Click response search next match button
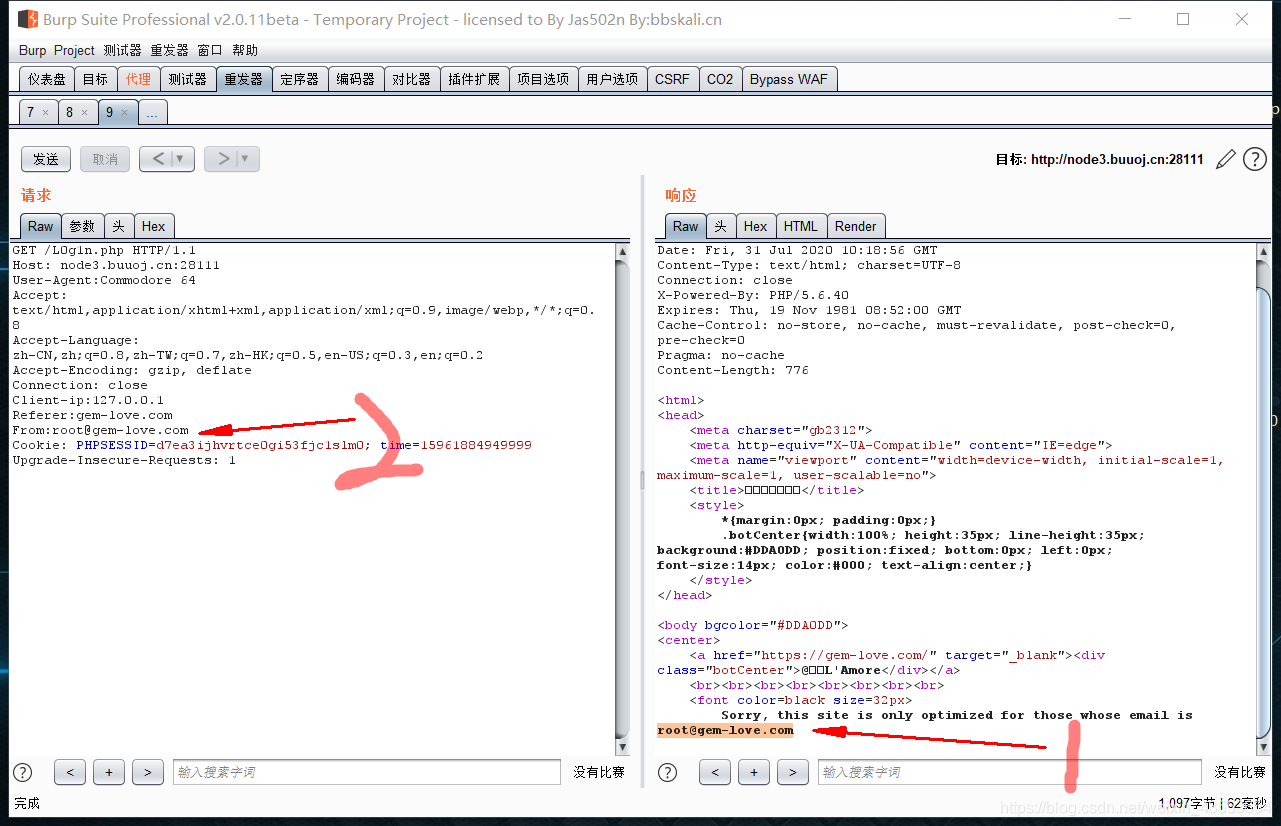Screen dimensions: 1281x826 coord(793,772)
